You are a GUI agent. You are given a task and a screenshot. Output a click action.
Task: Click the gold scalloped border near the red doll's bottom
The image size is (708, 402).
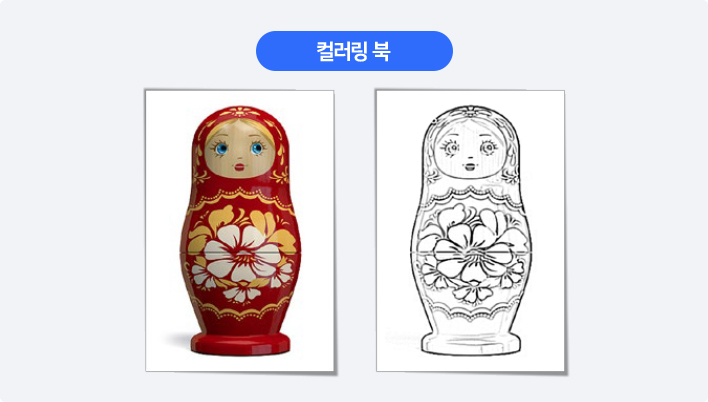click(x=240, y=311)
